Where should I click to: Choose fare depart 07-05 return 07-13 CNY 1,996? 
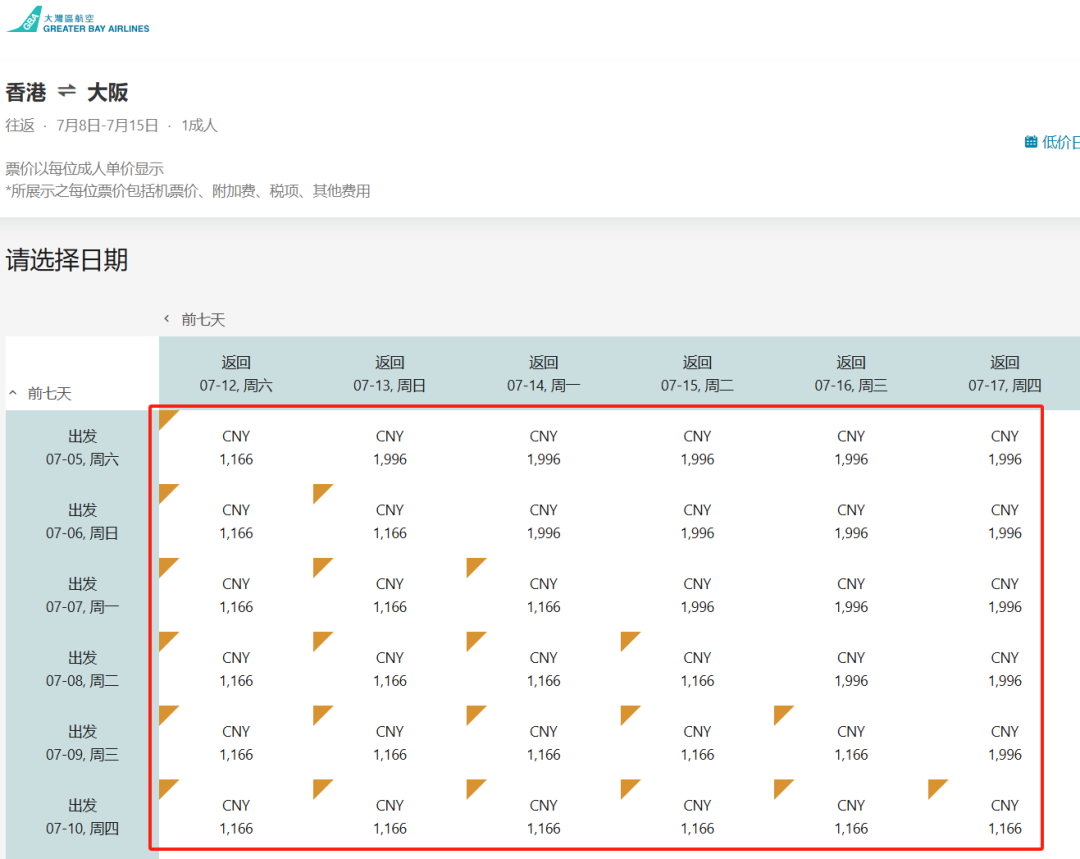click(390, 448)
